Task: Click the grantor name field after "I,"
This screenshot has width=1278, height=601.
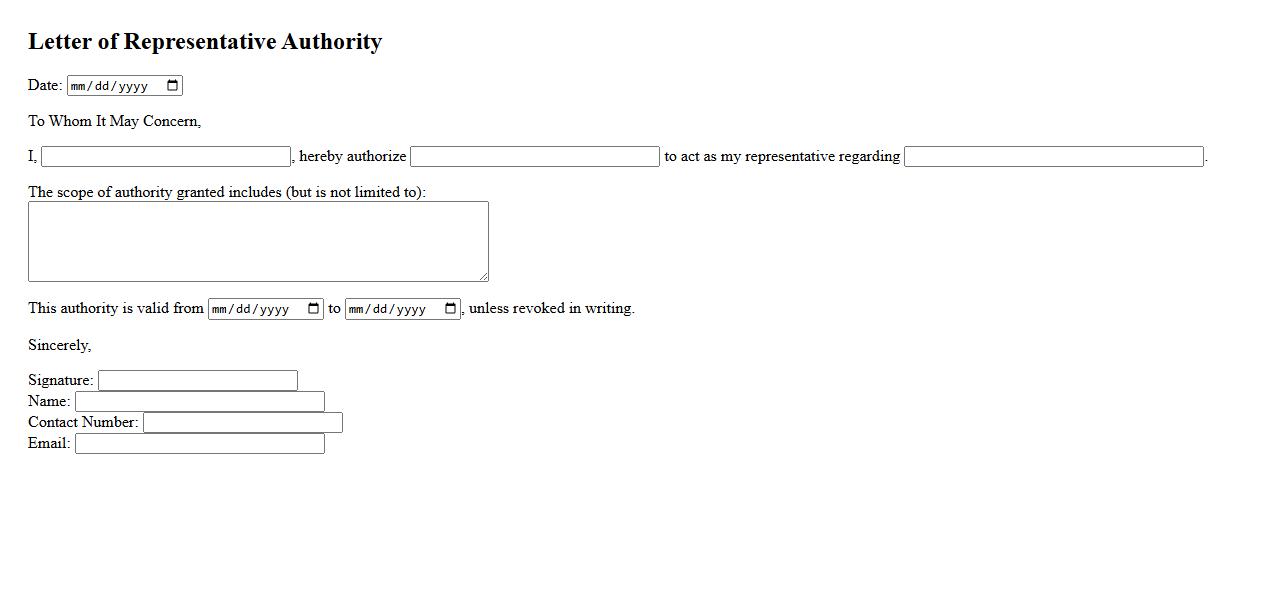Action: click(166, 157)
